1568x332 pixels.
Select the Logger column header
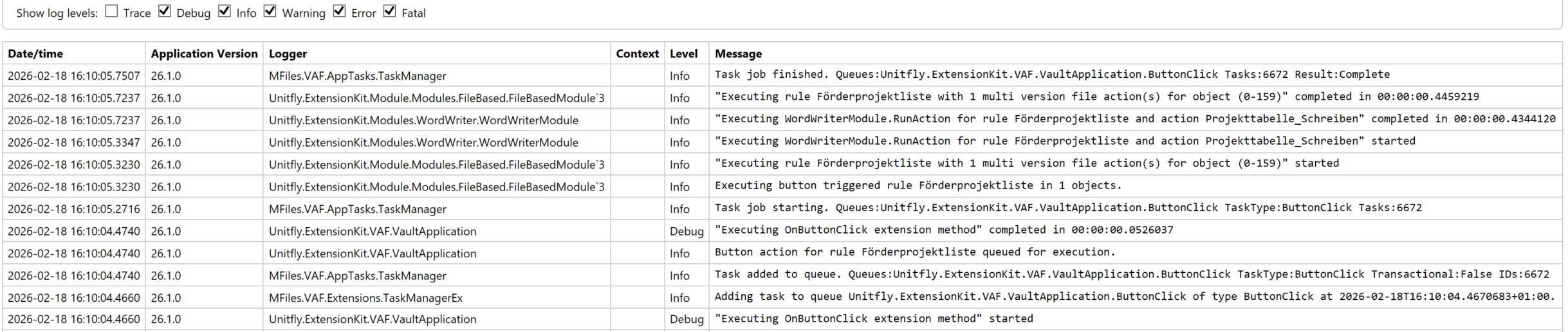pyautogui.click(x=288, y=54)
